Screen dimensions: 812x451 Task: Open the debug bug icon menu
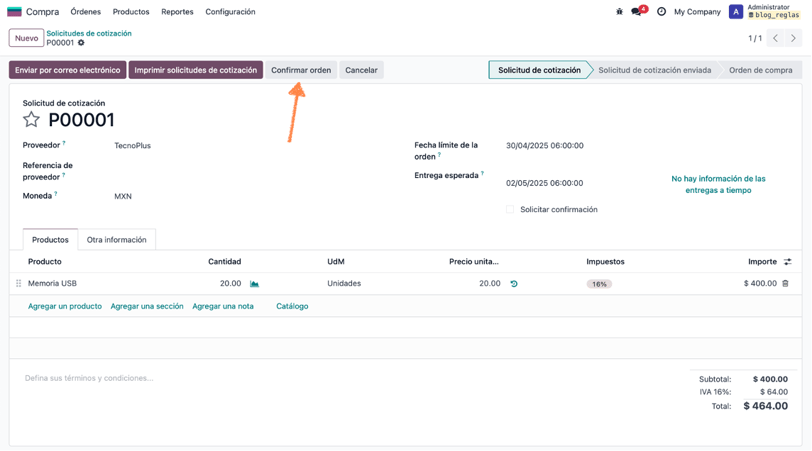pos(619,11)
